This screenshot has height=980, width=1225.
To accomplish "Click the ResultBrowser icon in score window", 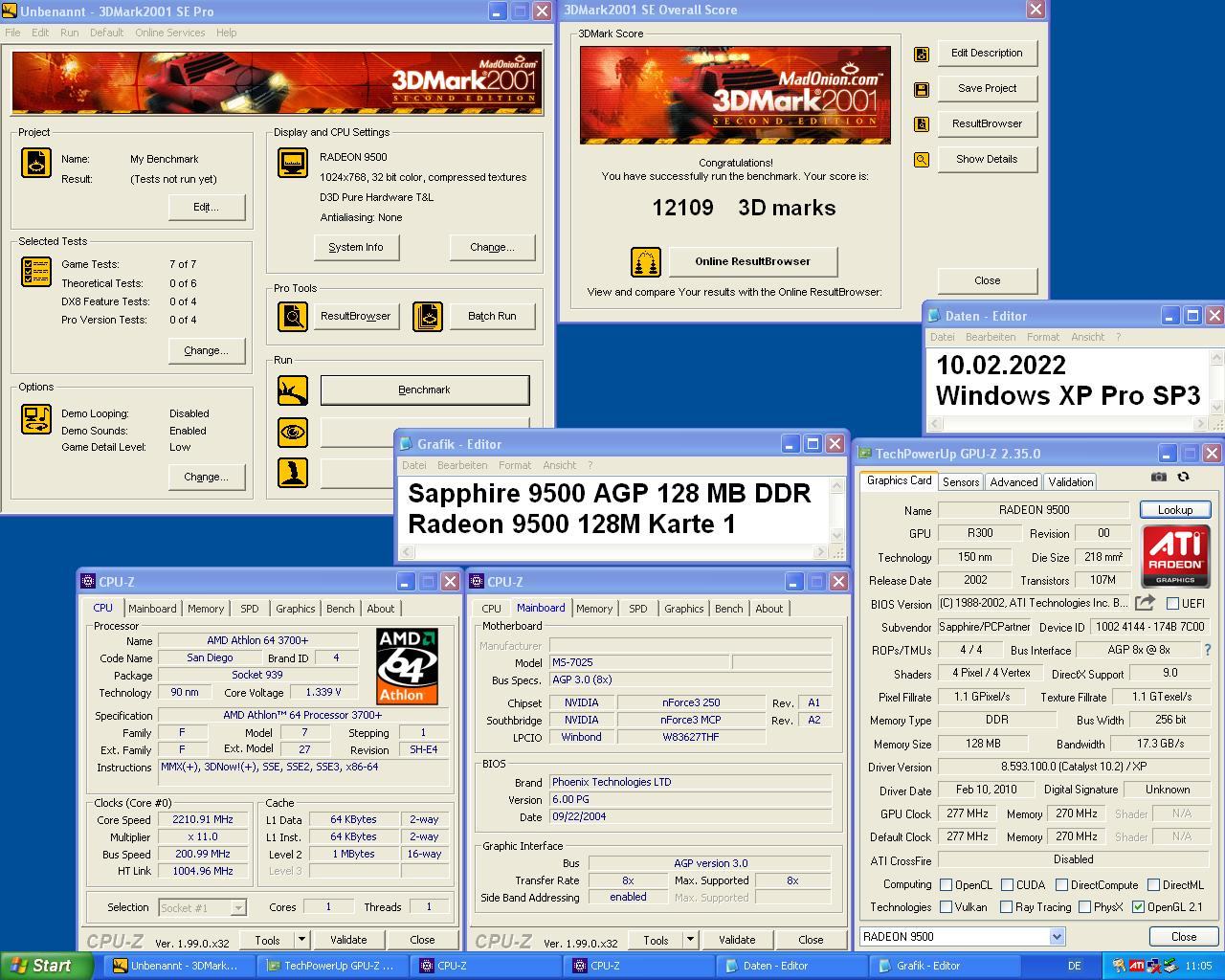I will 921,124.
